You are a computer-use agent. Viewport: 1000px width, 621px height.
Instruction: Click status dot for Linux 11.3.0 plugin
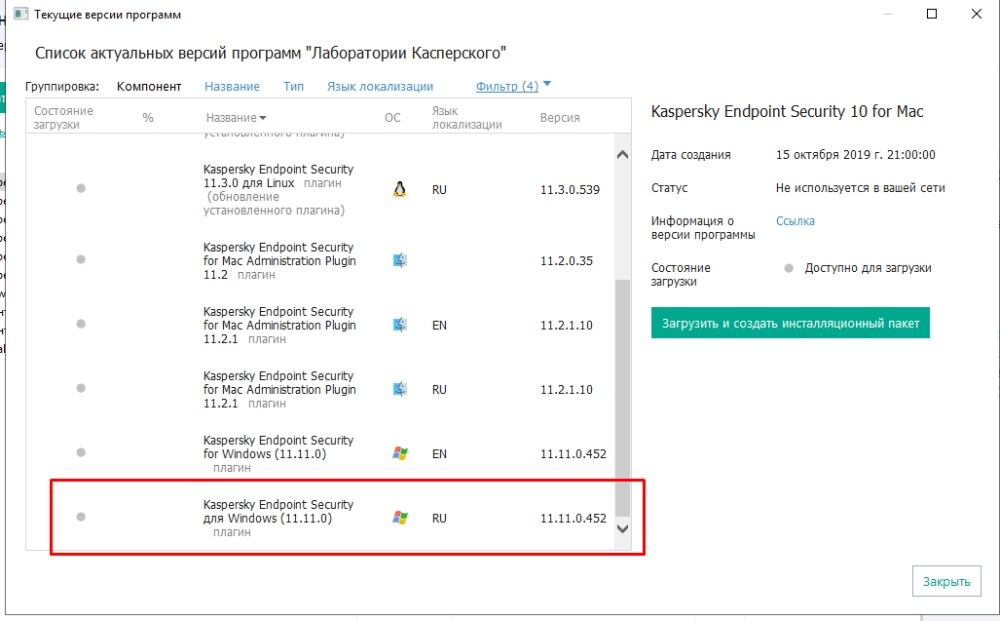(x=81, y=188)
